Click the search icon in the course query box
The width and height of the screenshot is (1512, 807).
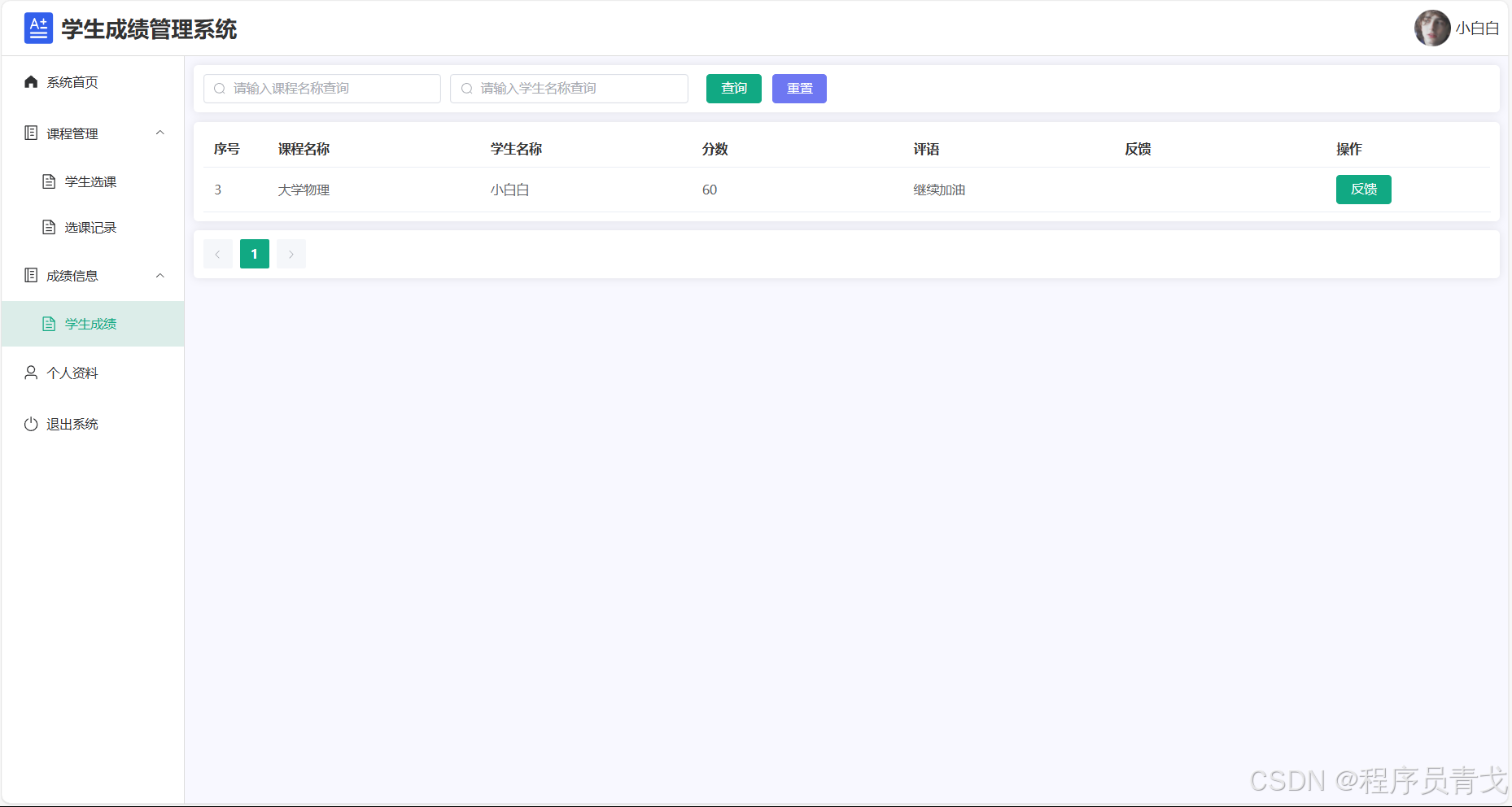tap(220, 88)
